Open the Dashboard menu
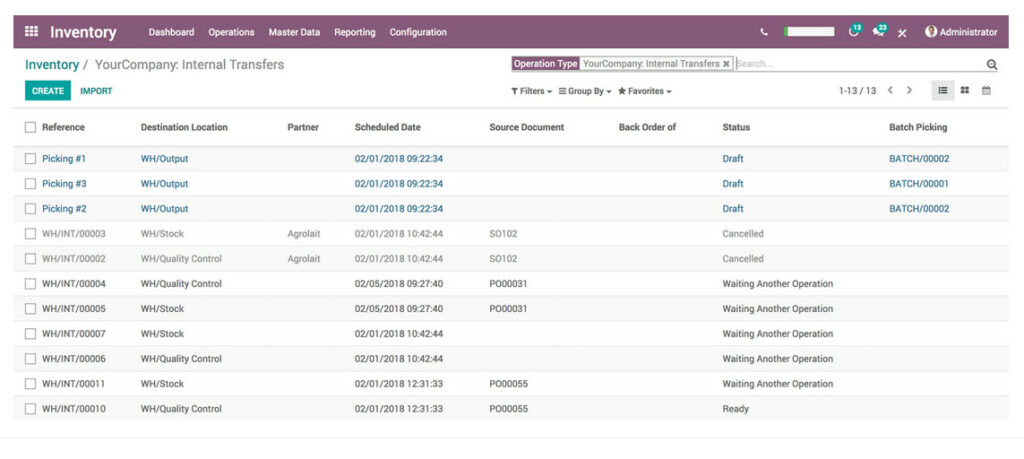The image size is (1024, 459). [x=171, y=32]
